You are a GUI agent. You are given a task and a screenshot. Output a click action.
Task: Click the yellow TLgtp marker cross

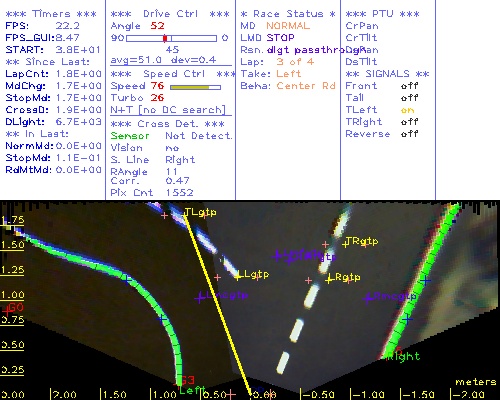pyautogui.click(x=184, y=215)
